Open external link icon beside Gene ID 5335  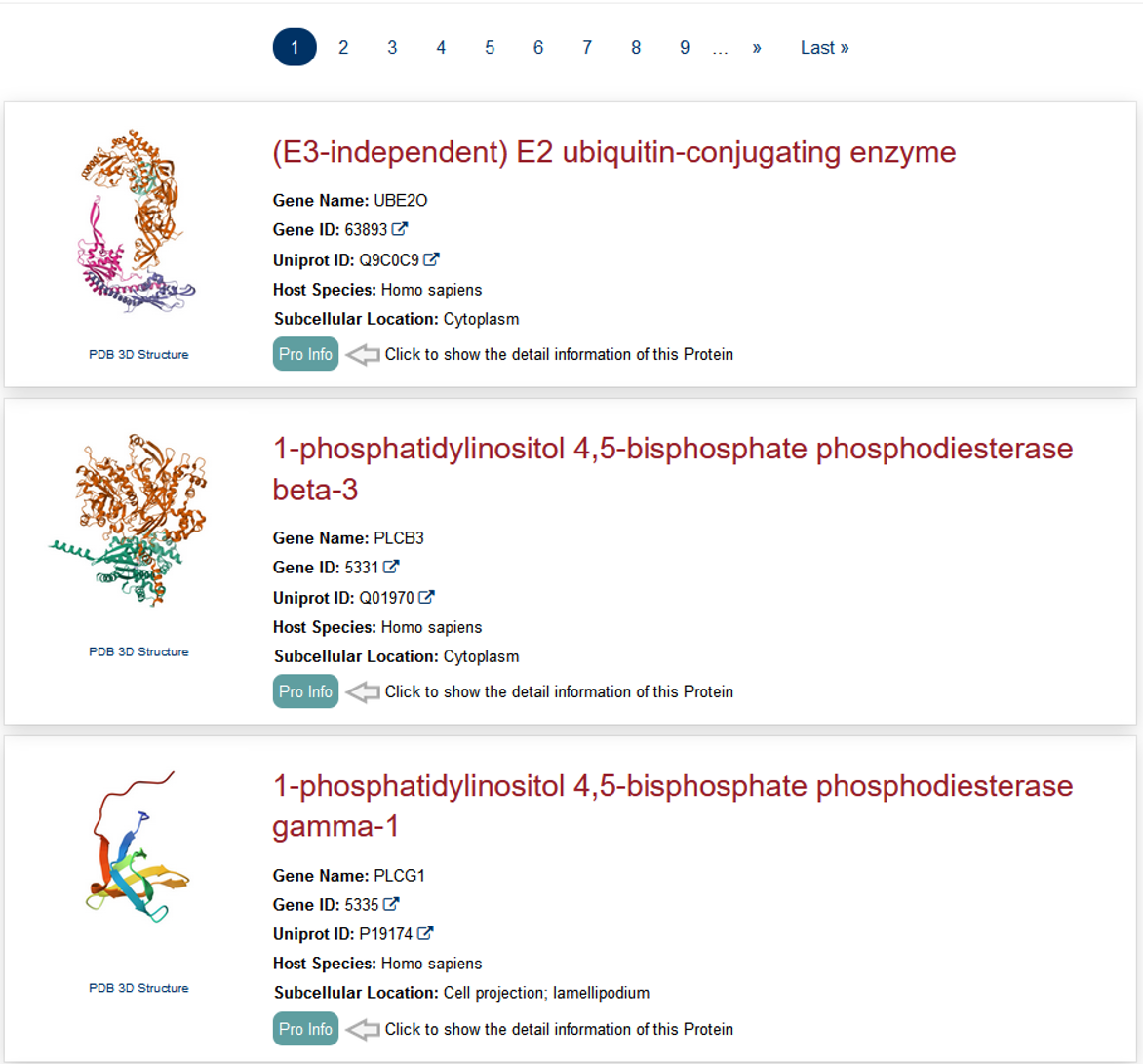(x=392, y=904)
